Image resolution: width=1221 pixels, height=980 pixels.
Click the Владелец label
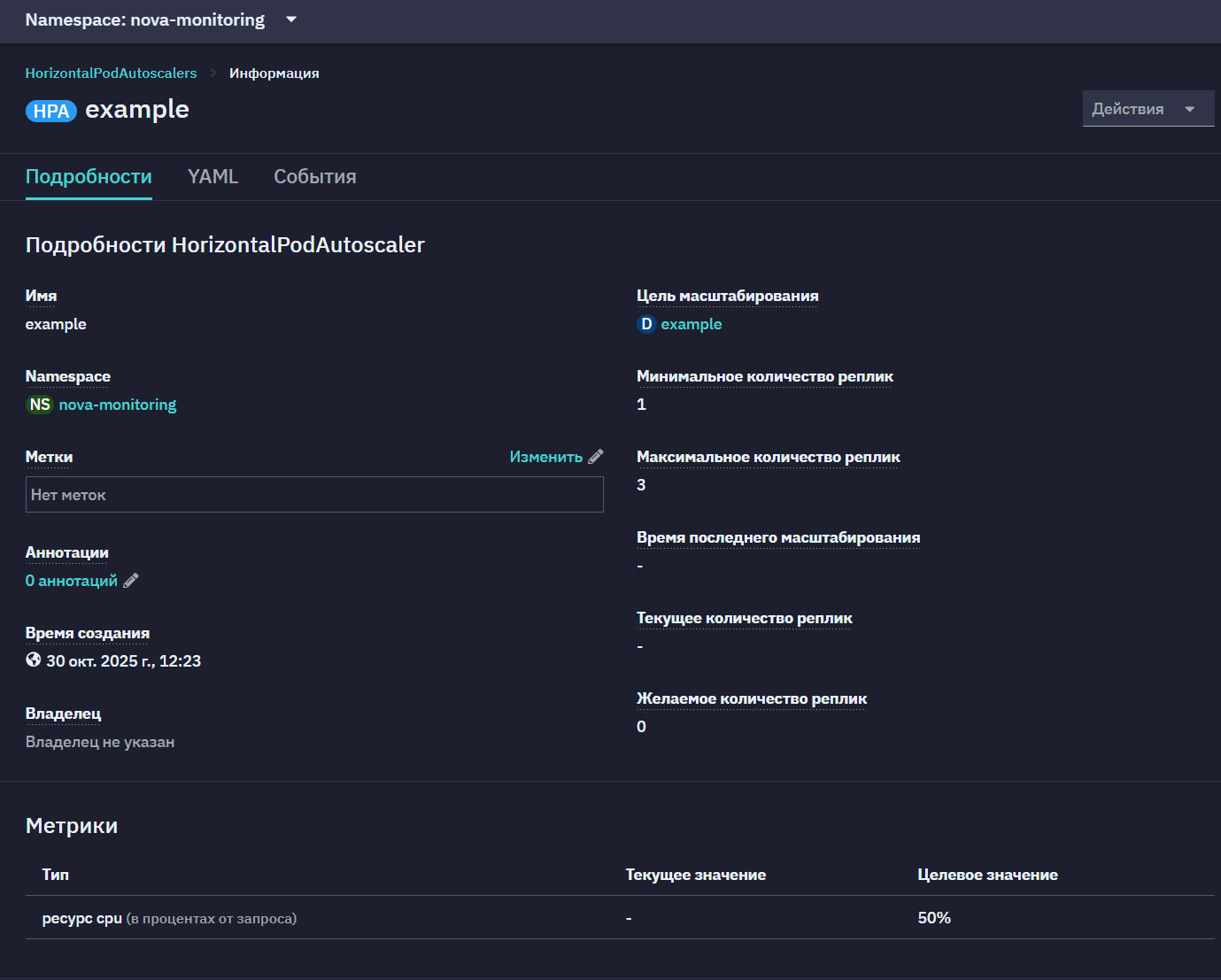click(x=64, y=714)
